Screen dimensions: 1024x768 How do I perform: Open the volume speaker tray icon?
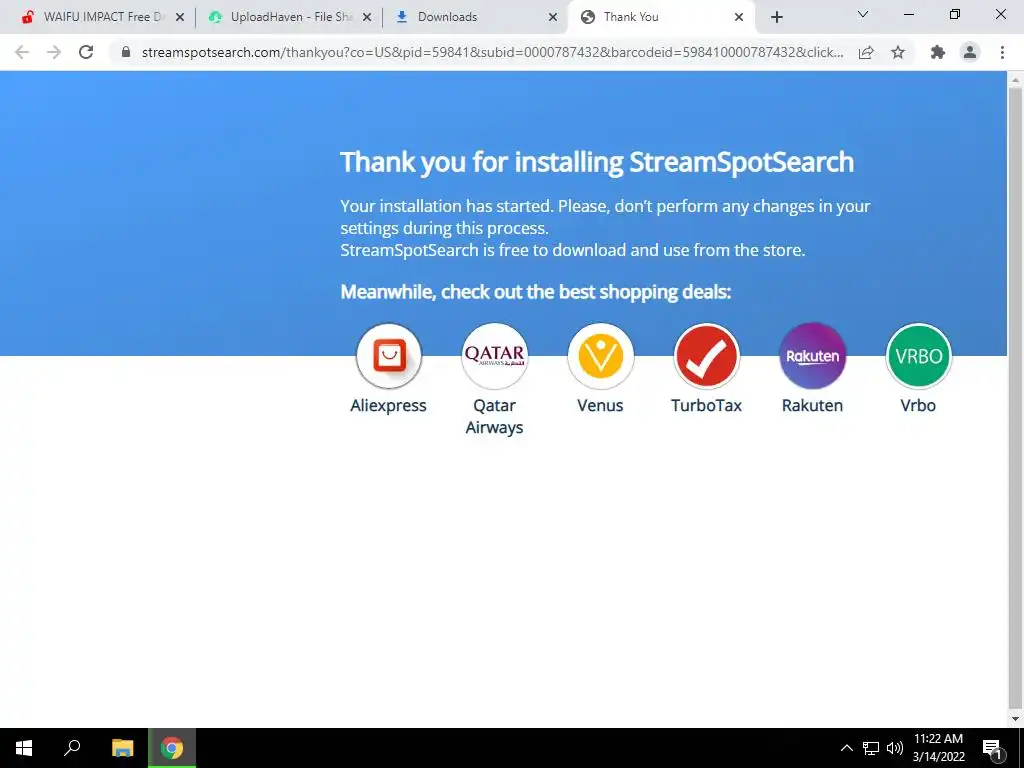(895, 748)
